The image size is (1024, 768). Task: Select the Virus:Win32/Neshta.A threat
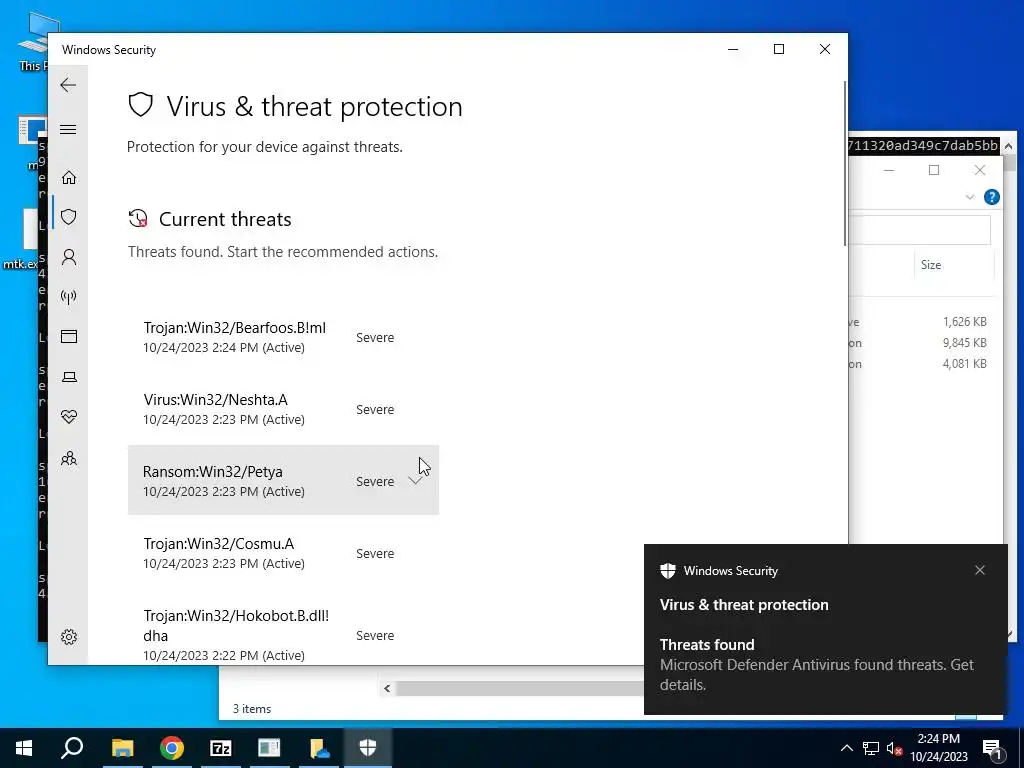pyautogui.click(x=283, y=409)
